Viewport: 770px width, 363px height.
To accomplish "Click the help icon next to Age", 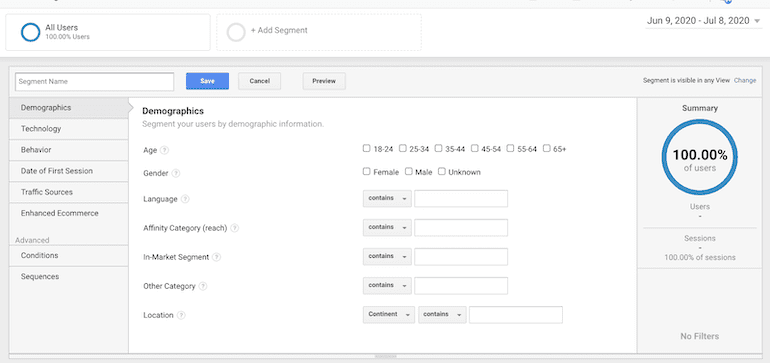I will pos(165,150).
